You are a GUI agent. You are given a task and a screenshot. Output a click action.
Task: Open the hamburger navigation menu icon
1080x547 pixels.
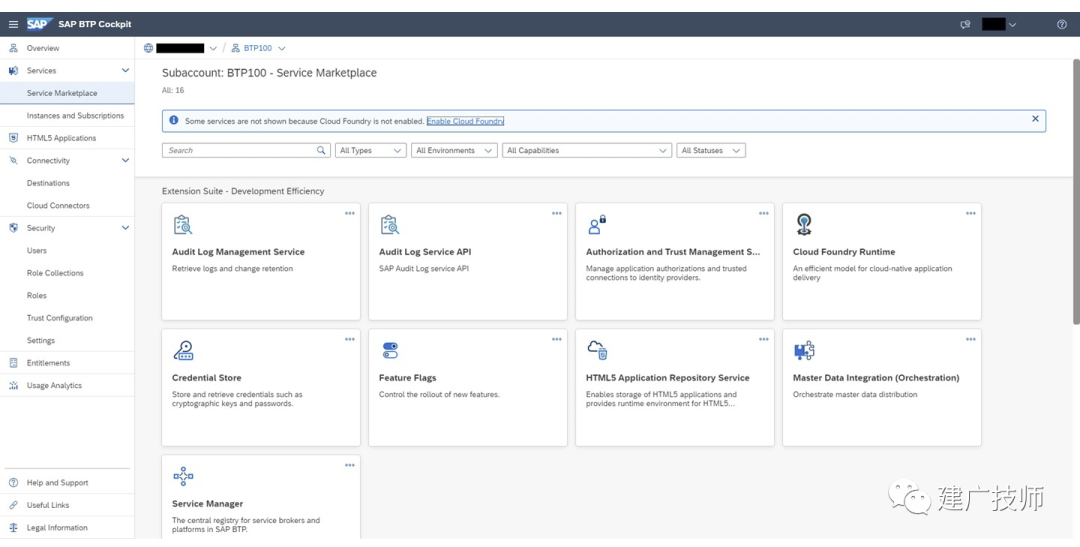(13, 24)
